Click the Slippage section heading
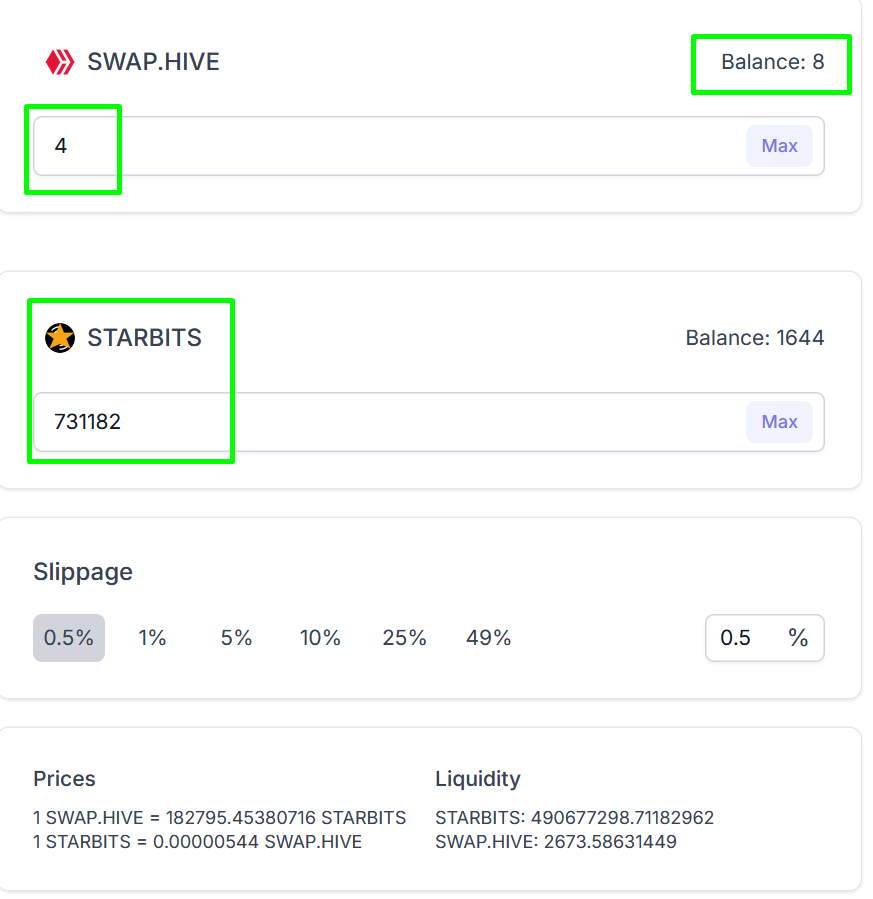873x899 pixels. click(x=83, y=572)
